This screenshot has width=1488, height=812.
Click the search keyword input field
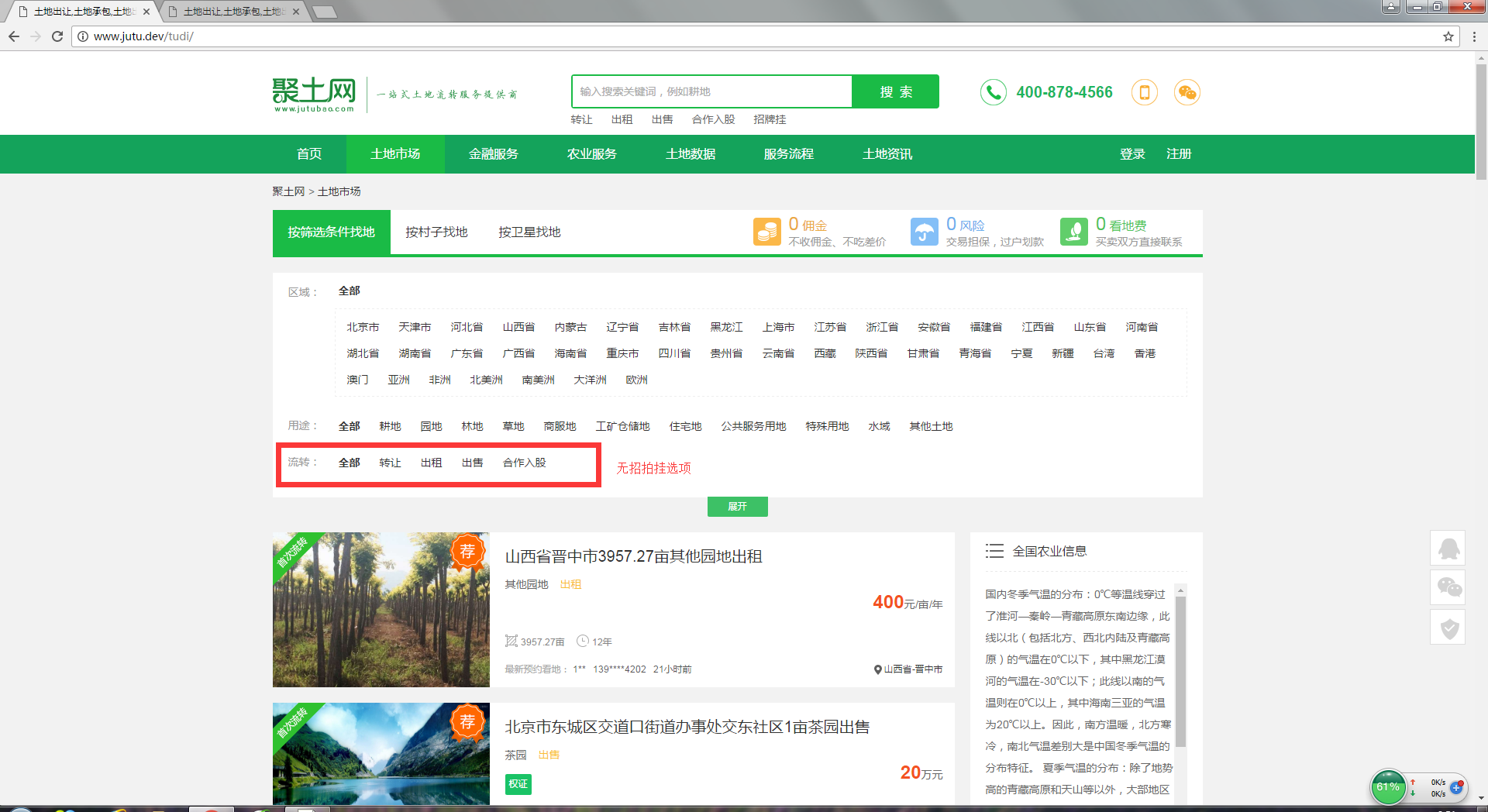click(x=711, y=91)
